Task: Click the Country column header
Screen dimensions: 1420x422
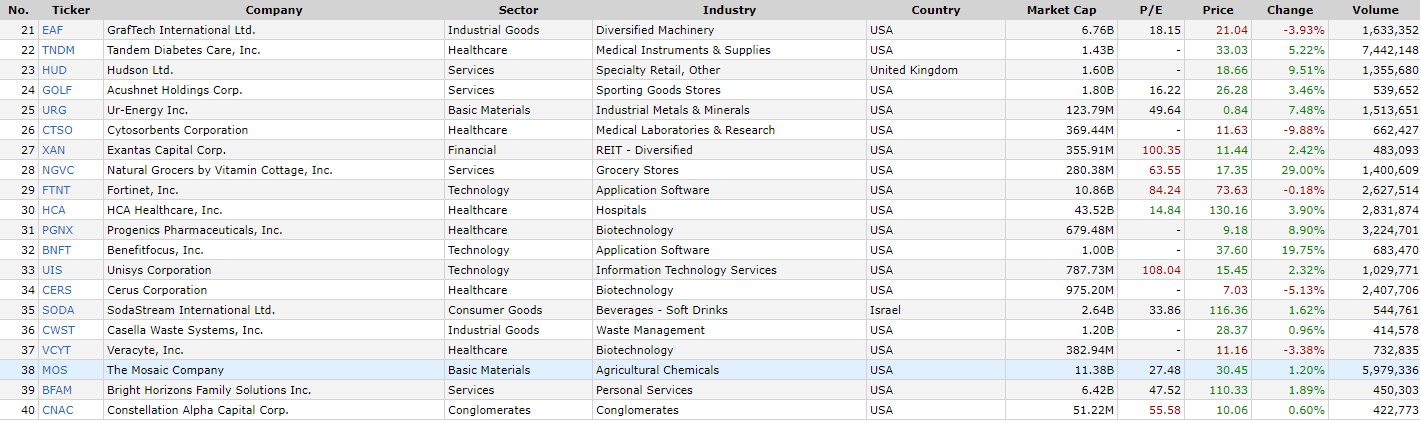Action: [935, 10]
